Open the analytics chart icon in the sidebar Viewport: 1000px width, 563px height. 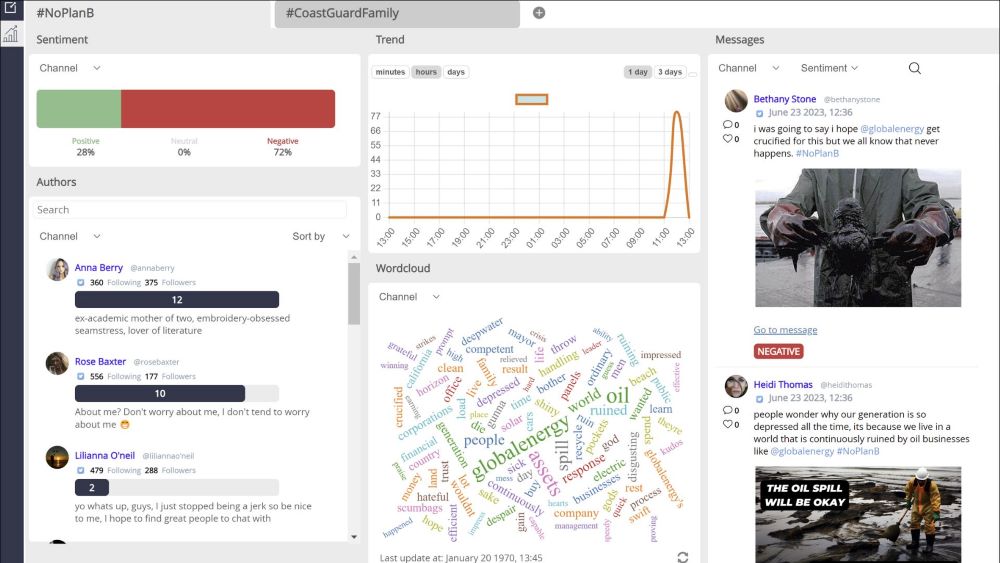click(11, 34)
